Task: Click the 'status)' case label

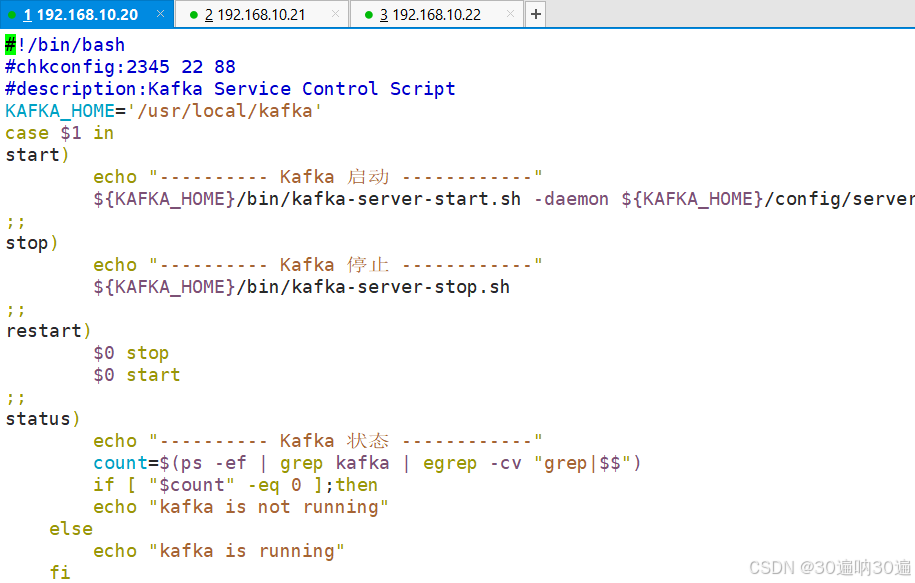Action: click(x=43, y=419)
